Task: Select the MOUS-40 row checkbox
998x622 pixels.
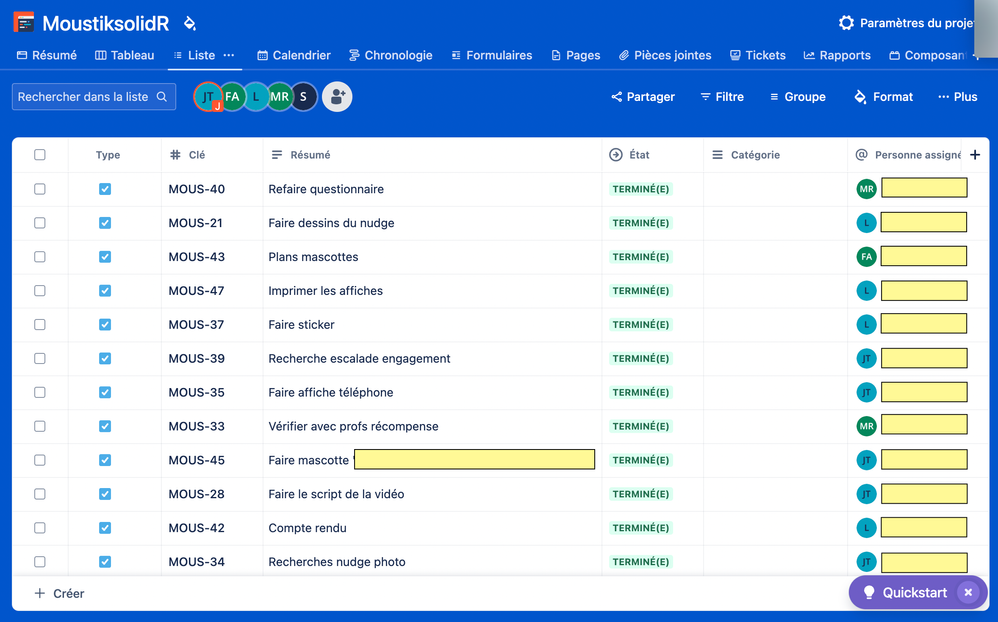Action: (39, 189)
